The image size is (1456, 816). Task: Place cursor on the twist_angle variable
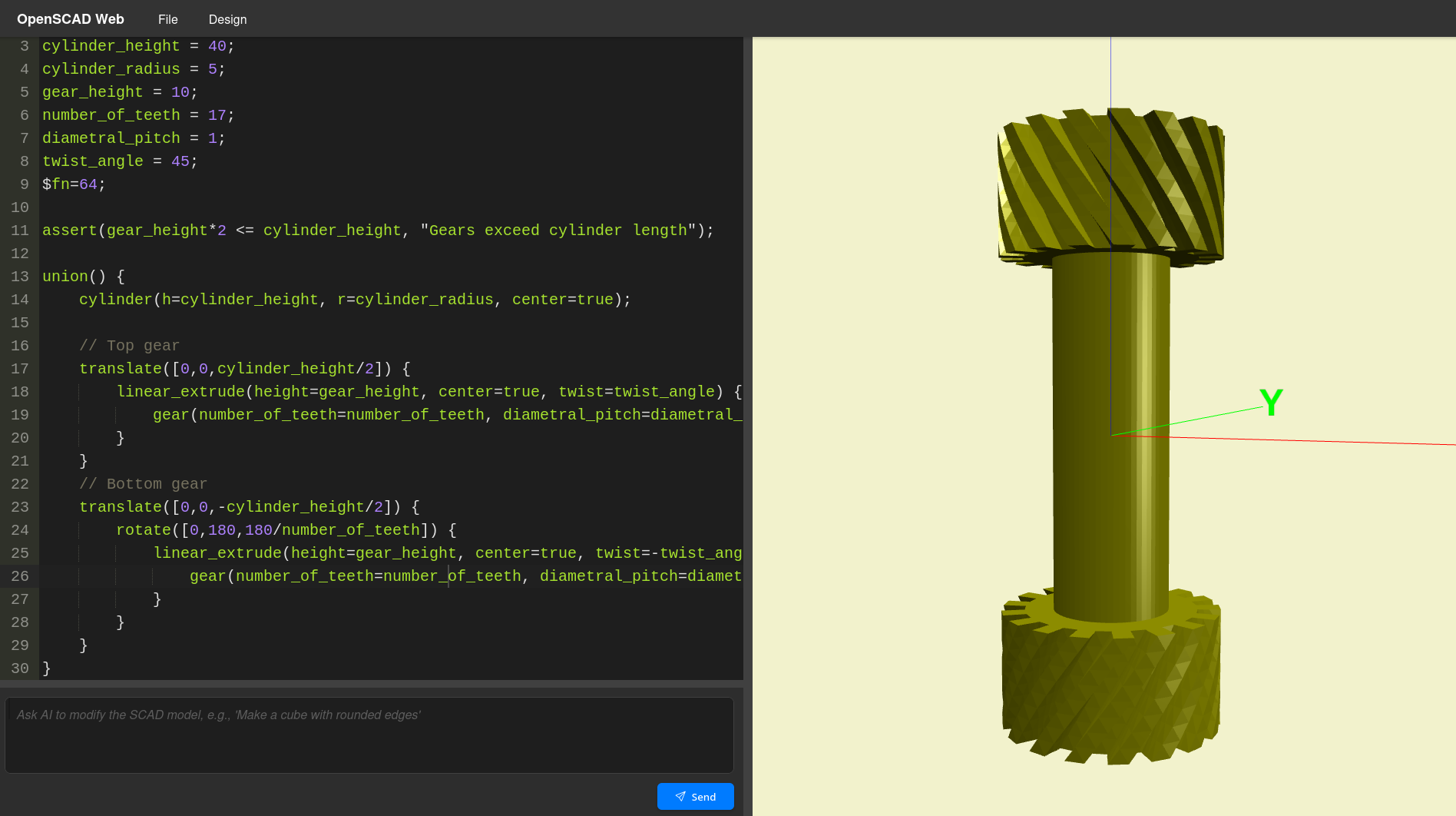(92, 161)
